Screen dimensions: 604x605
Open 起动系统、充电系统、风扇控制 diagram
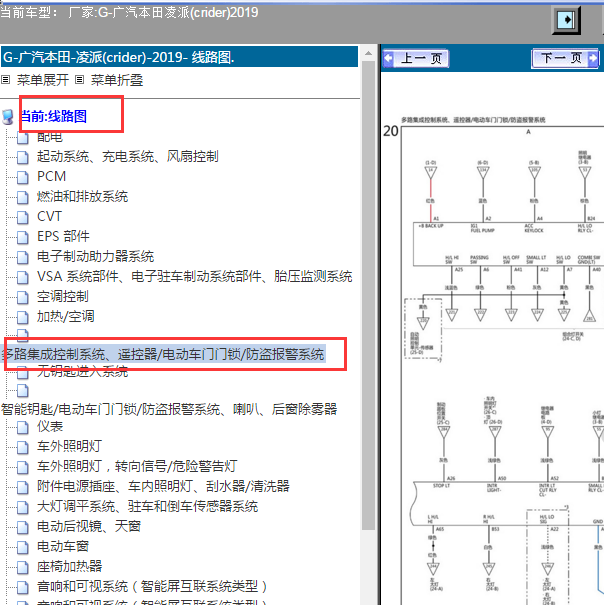[x=128, y=157]
